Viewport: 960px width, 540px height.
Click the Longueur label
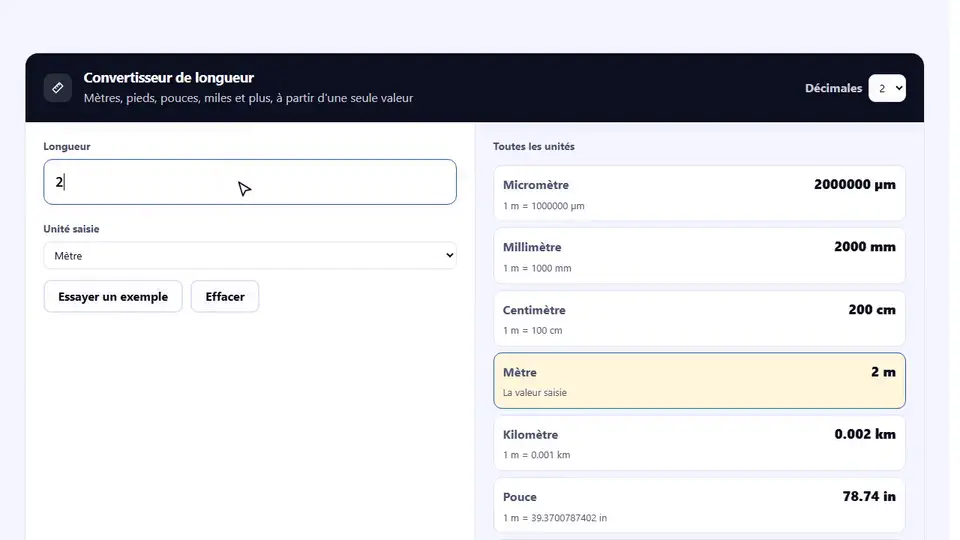(67, 146)
